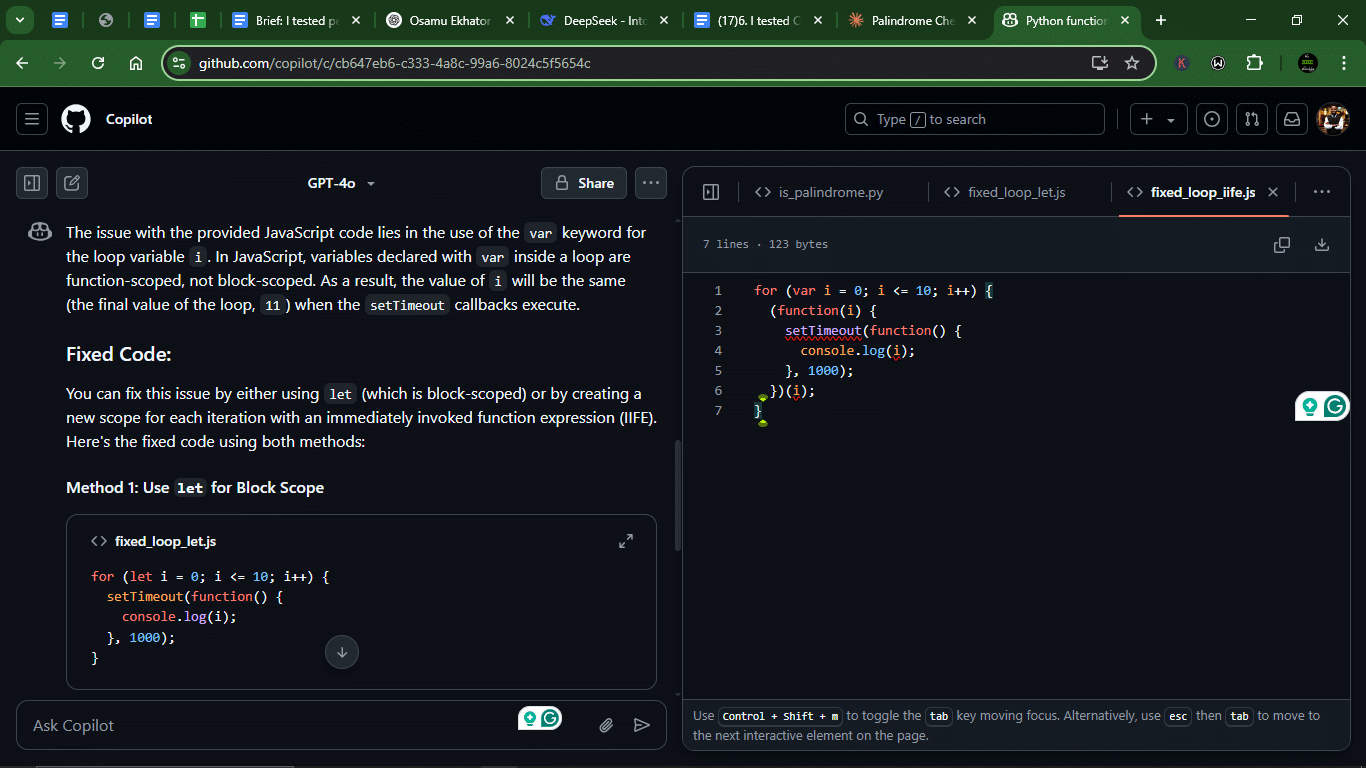Switch to is_palindrome.py file tab
This screenshot has height=768, width=1366.
click(x=819, y=192)
